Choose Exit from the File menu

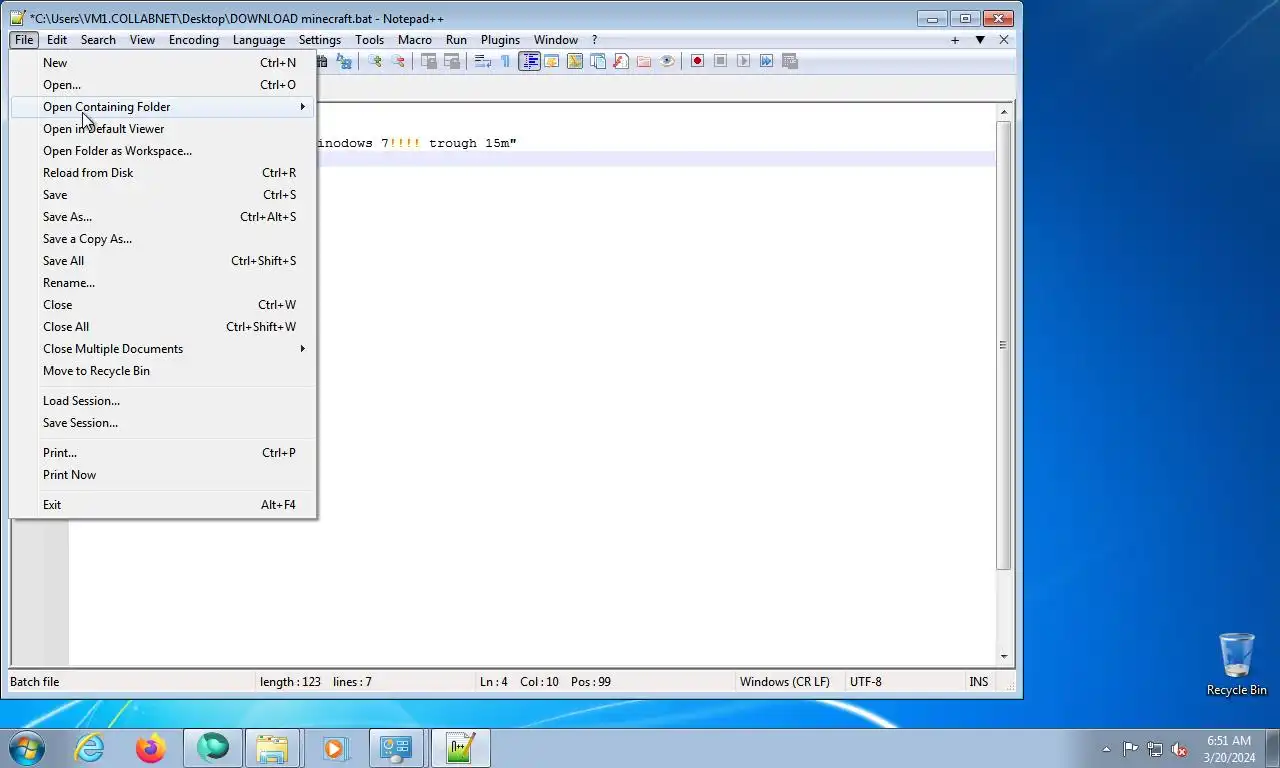163,505
